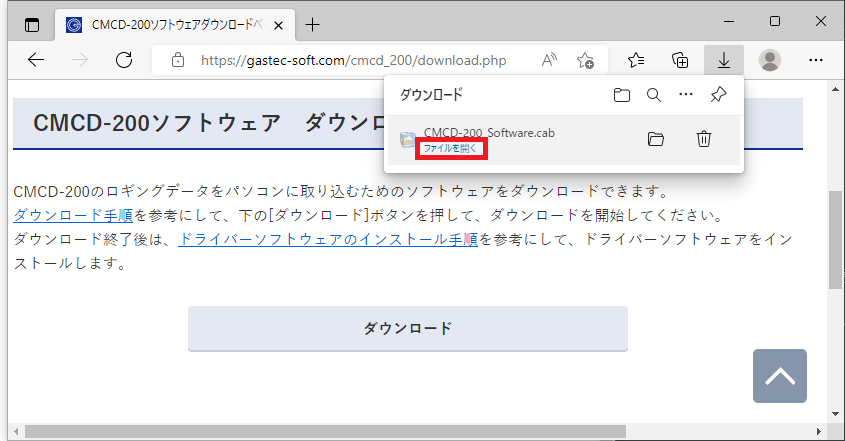Click vertical scrollbar up arrow
This screenshot has width=845, height=441.
pos(835,89)
